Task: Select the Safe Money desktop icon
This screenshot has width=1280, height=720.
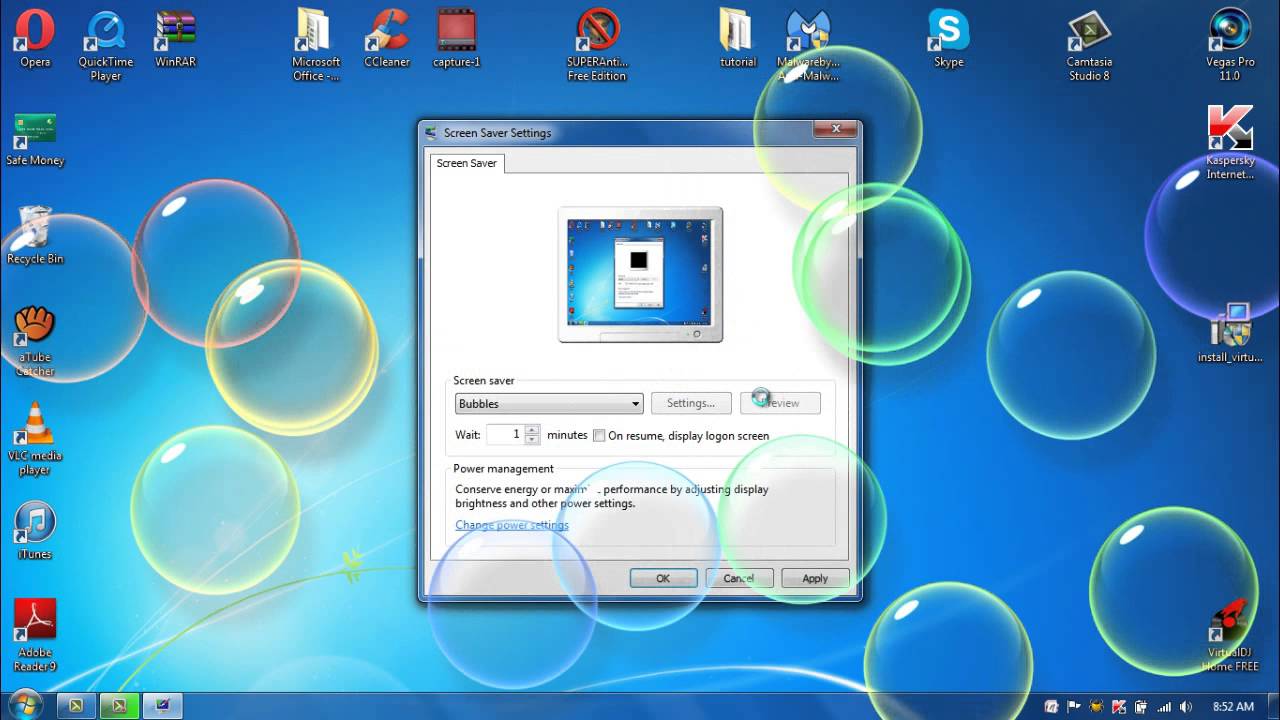Action: pyautogui.click(x=35, y=138)
